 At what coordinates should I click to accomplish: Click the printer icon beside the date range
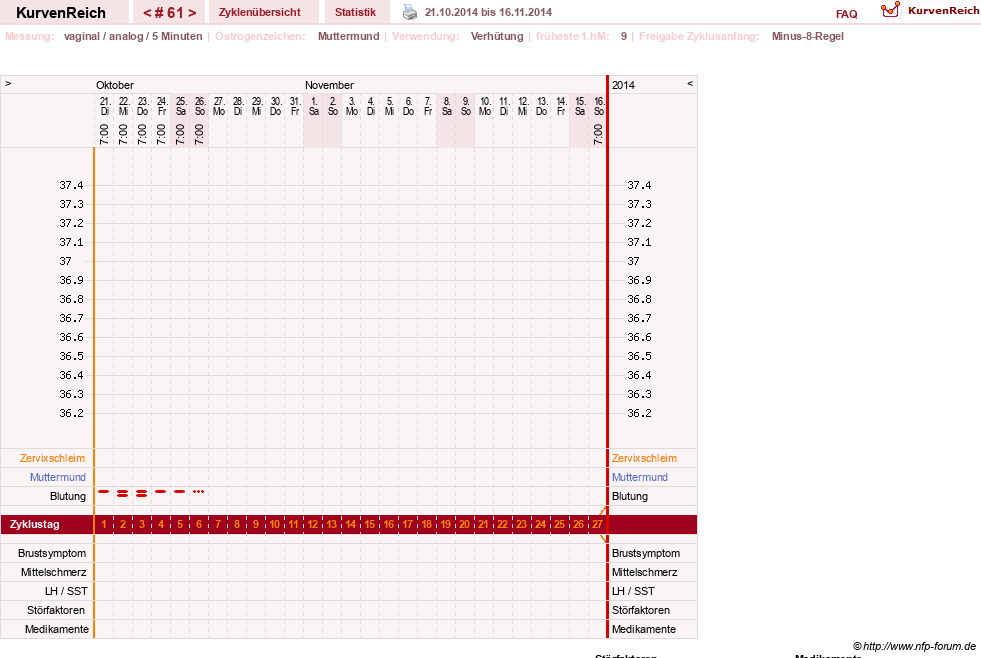pos(410,12)
